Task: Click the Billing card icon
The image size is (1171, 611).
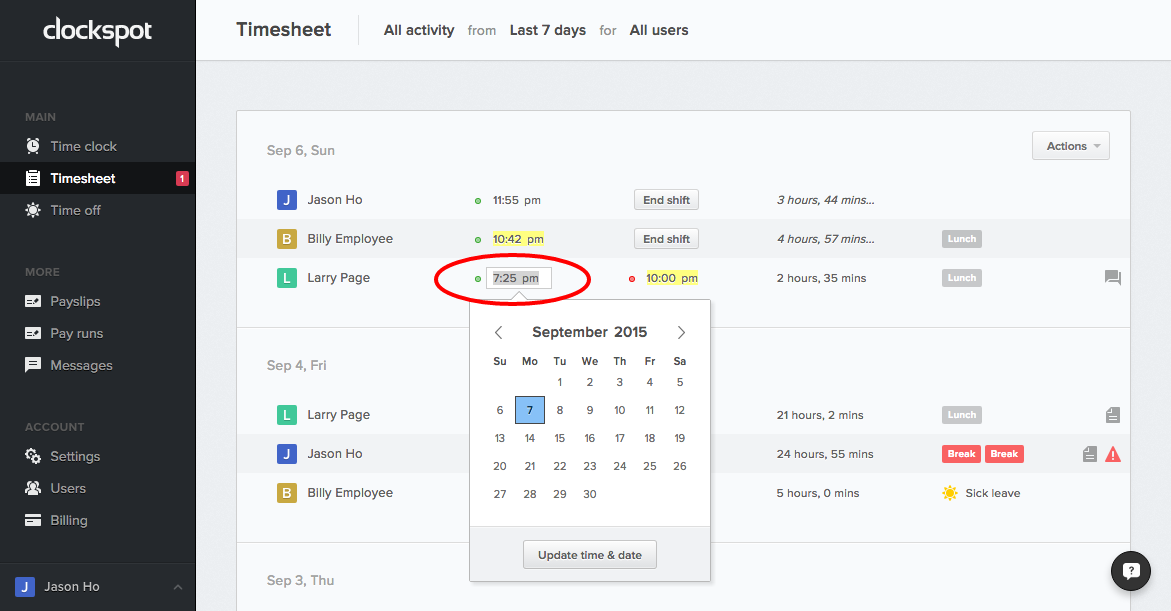Action: [33, 520]
